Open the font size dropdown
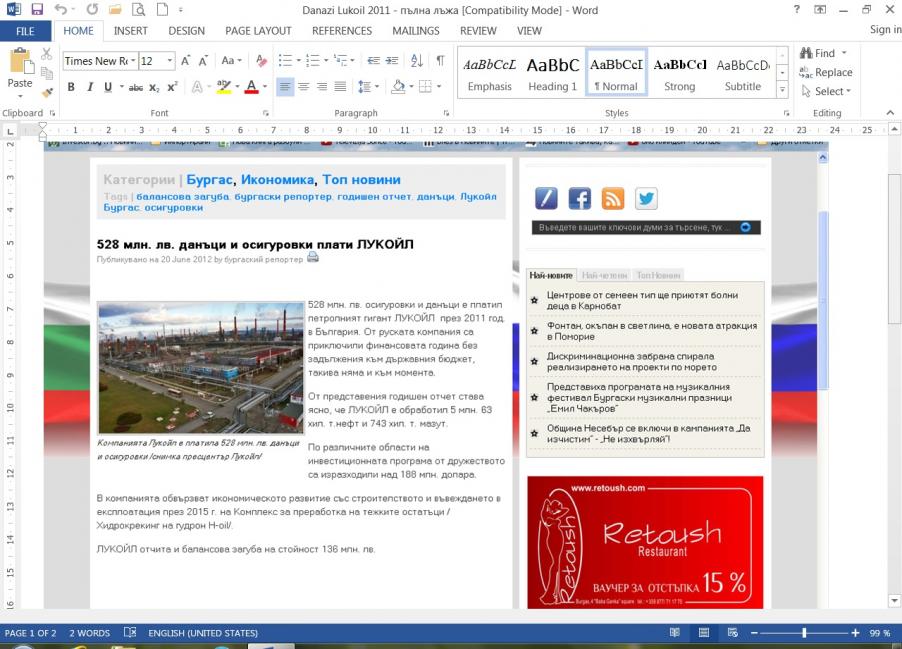 pos(170,60)
